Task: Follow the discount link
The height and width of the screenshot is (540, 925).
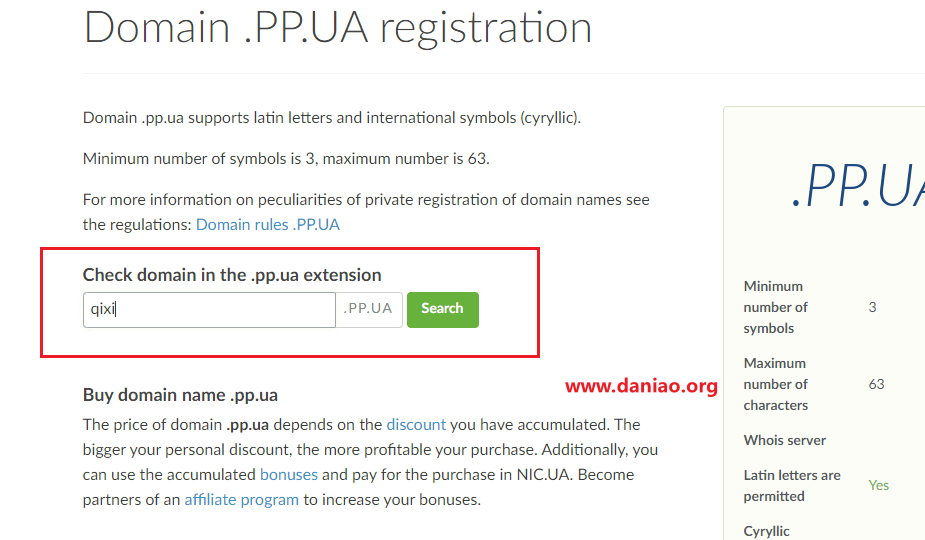Action: [x=416, y=425]
